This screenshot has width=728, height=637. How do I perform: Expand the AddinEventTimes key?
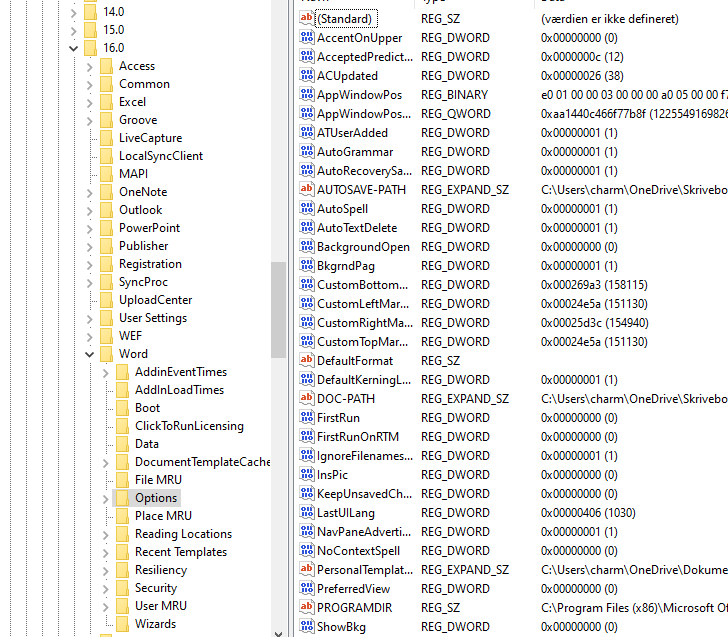(106, 372)
